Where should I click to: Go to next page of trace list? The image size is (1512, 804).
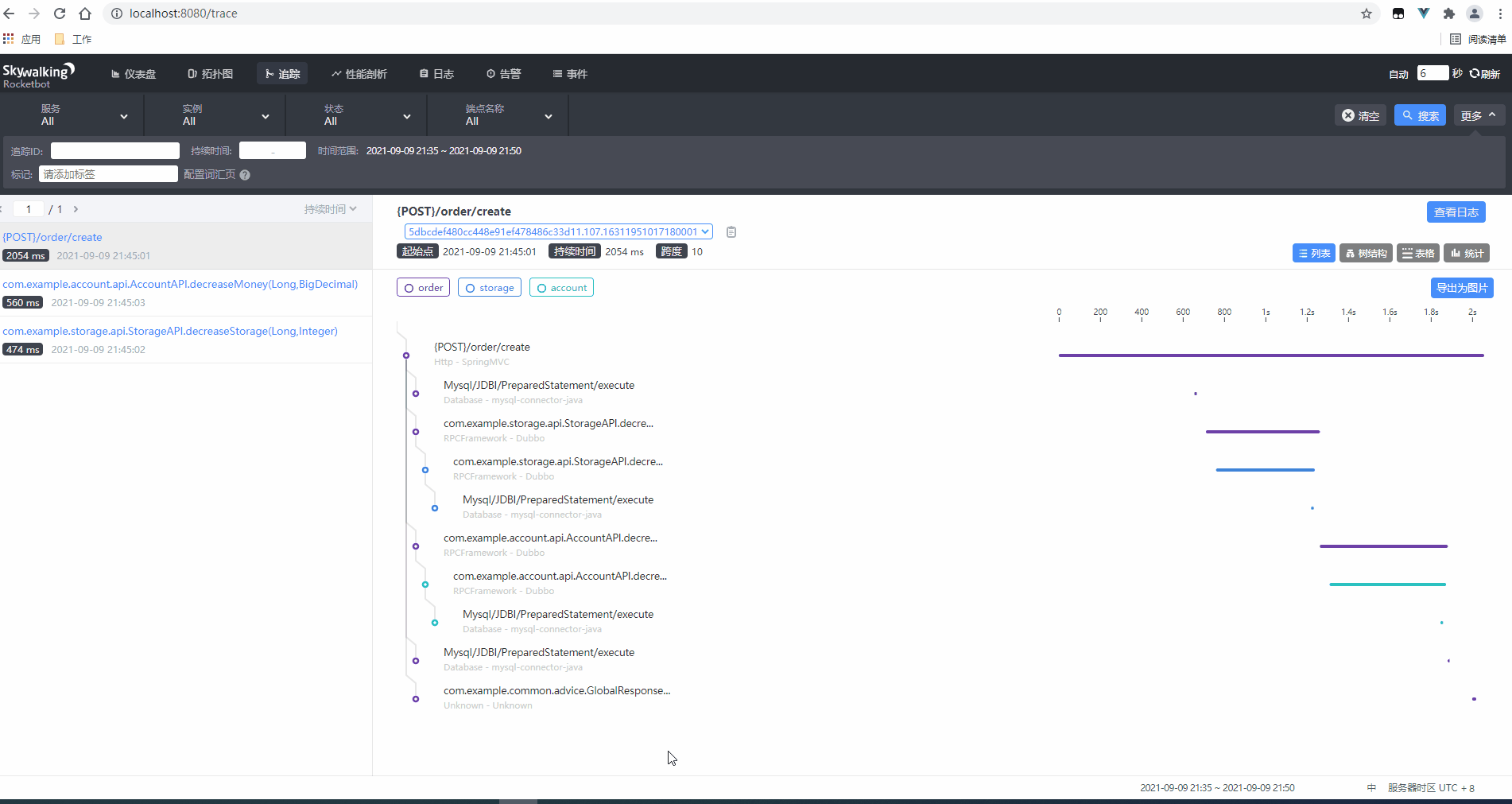click(x=76, y=209)
